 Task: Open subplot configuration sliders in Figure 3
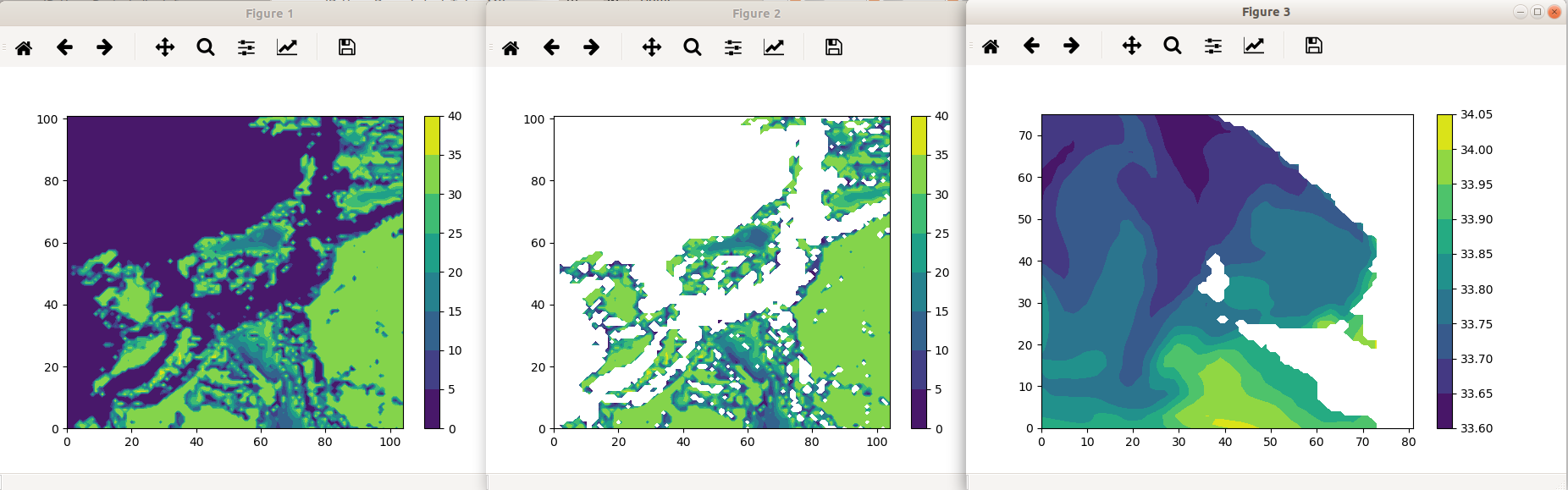point(1213,46)
